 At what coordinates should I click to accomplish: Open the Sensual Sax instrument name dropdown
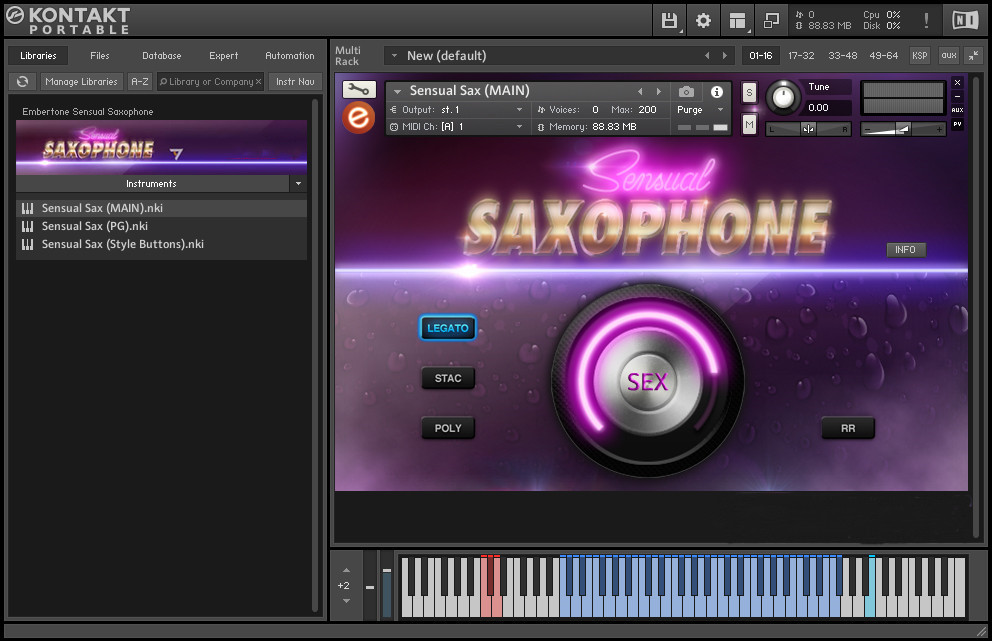tap(397, 91)
